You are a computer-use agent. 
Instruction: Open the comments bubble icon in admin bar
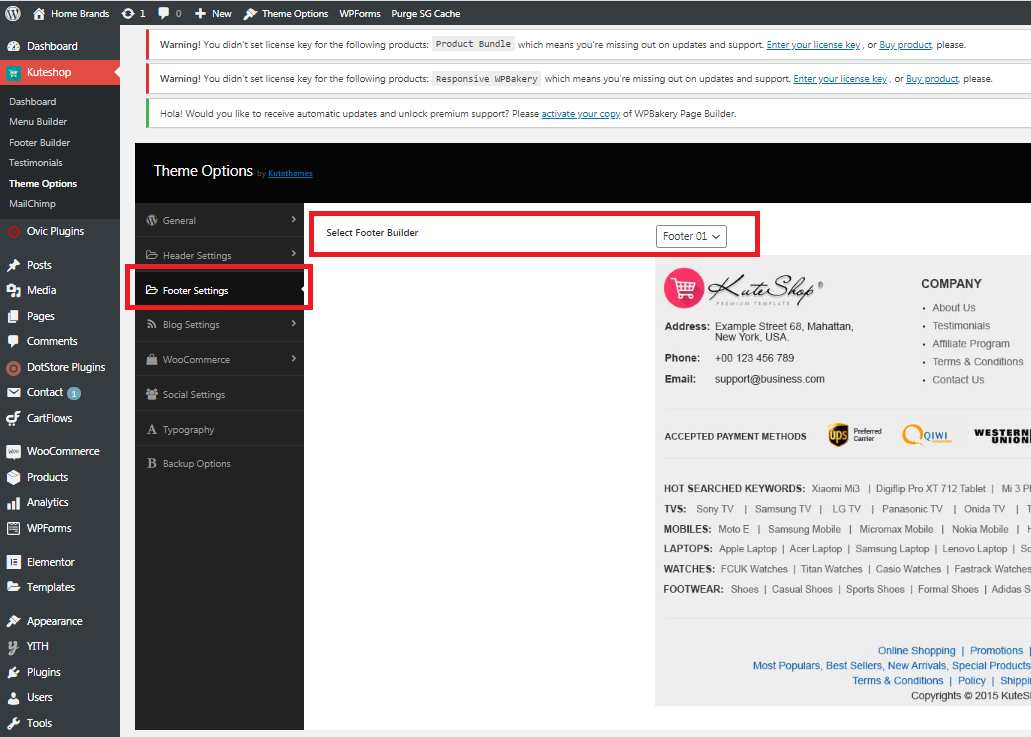[x=164, y=13]
